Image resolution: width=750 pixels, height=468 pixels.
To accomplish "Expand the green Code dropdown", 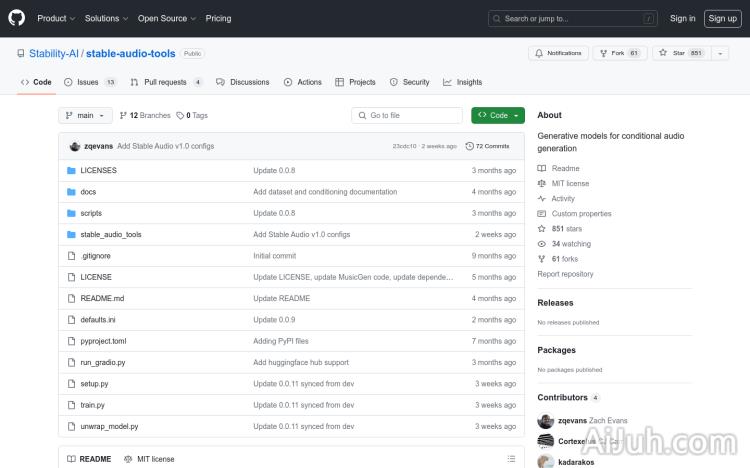I will [497, 116].
